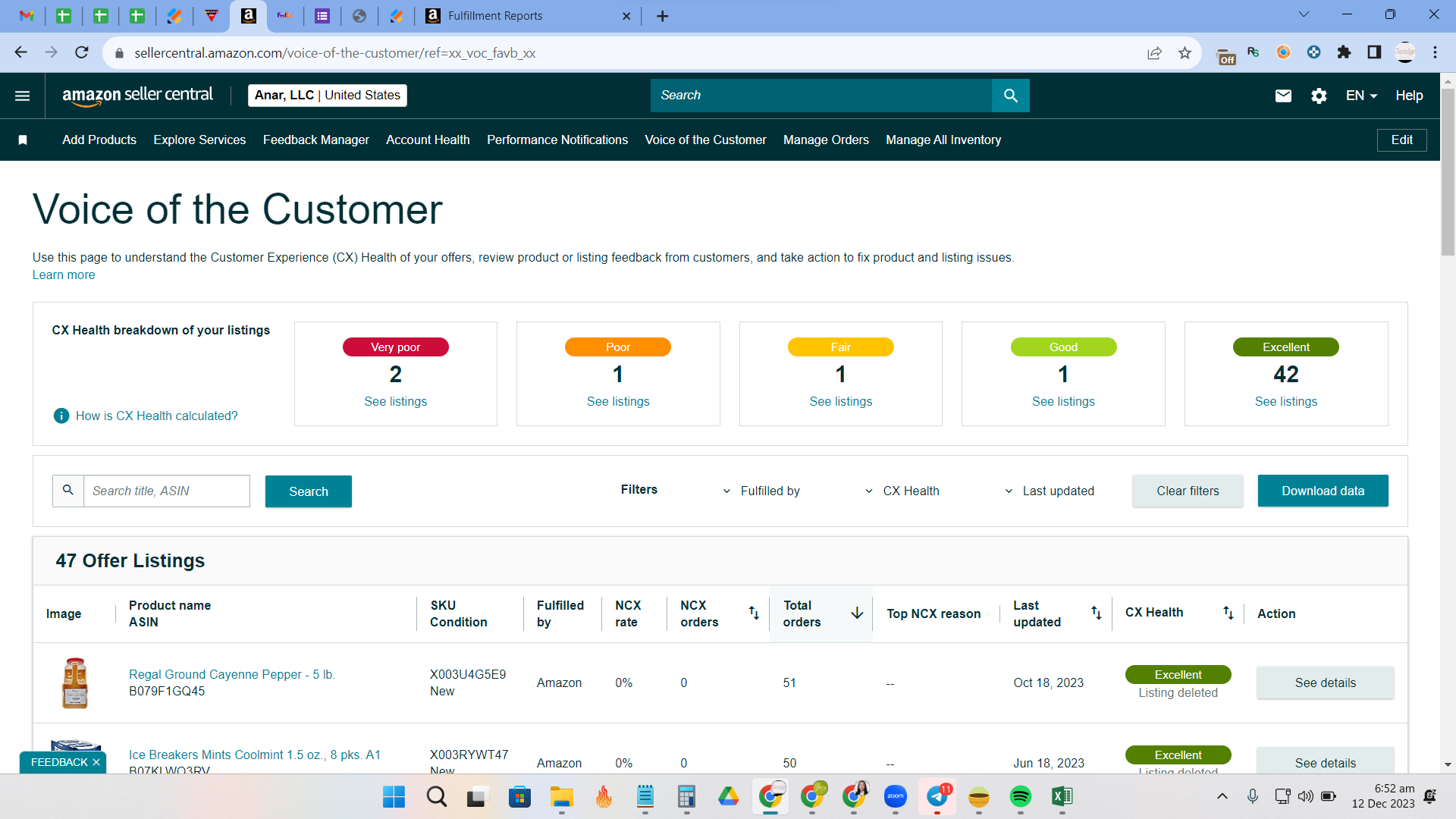Viewport: 1456px width, 819px height.
Task: Open Explore Services menu item
Action: tap(199, 140)
